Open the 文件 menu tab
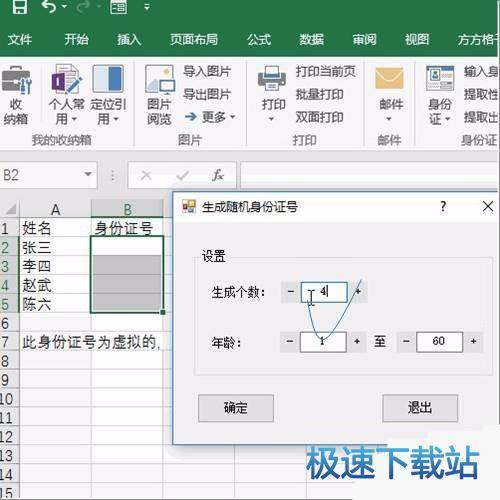Image resolution: width=500 pixels, height=500 pixels. [x=20, y=40]
